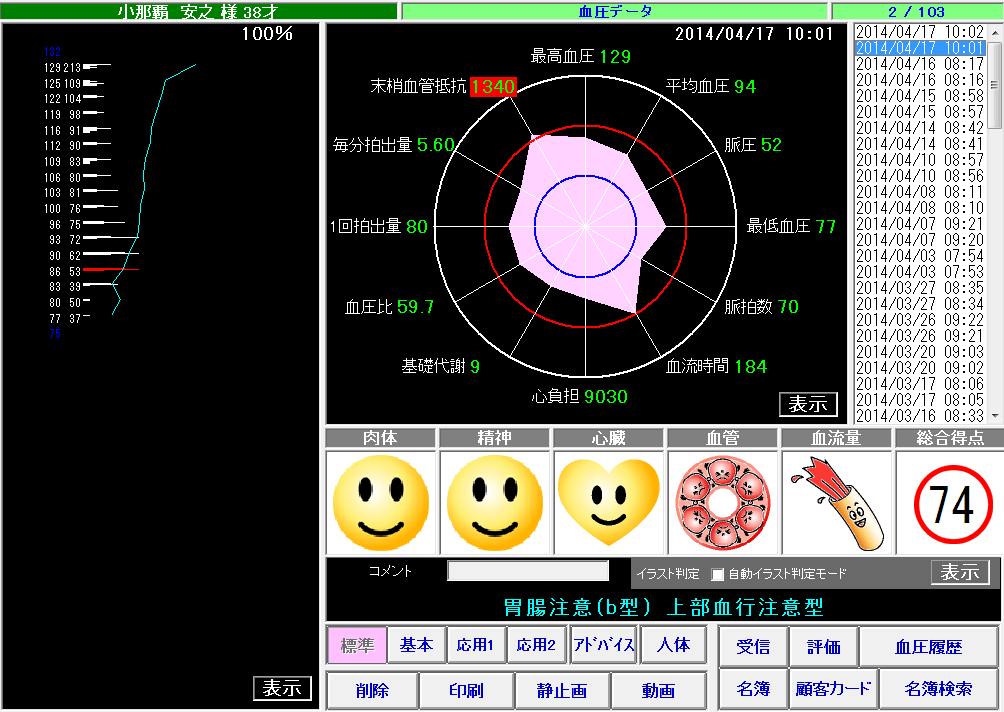Click the 肉体 smiley face icon

(x=380, y=502)
